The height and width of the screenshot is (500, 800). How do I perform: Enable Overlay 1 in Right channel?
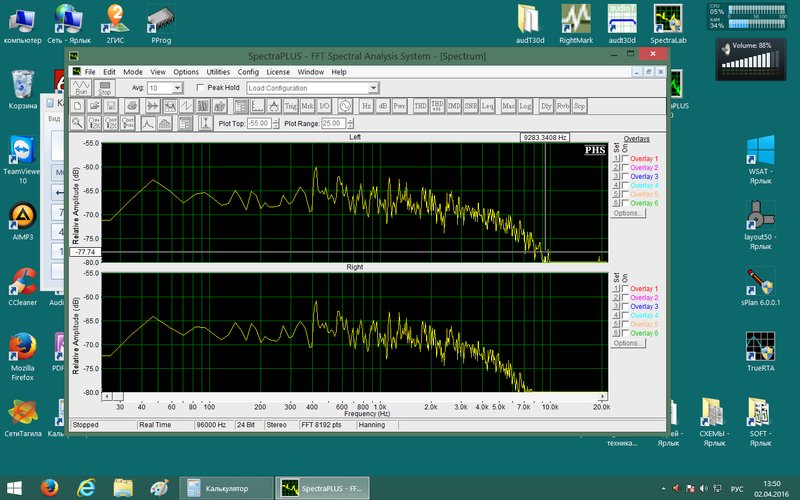click(625, 289)
